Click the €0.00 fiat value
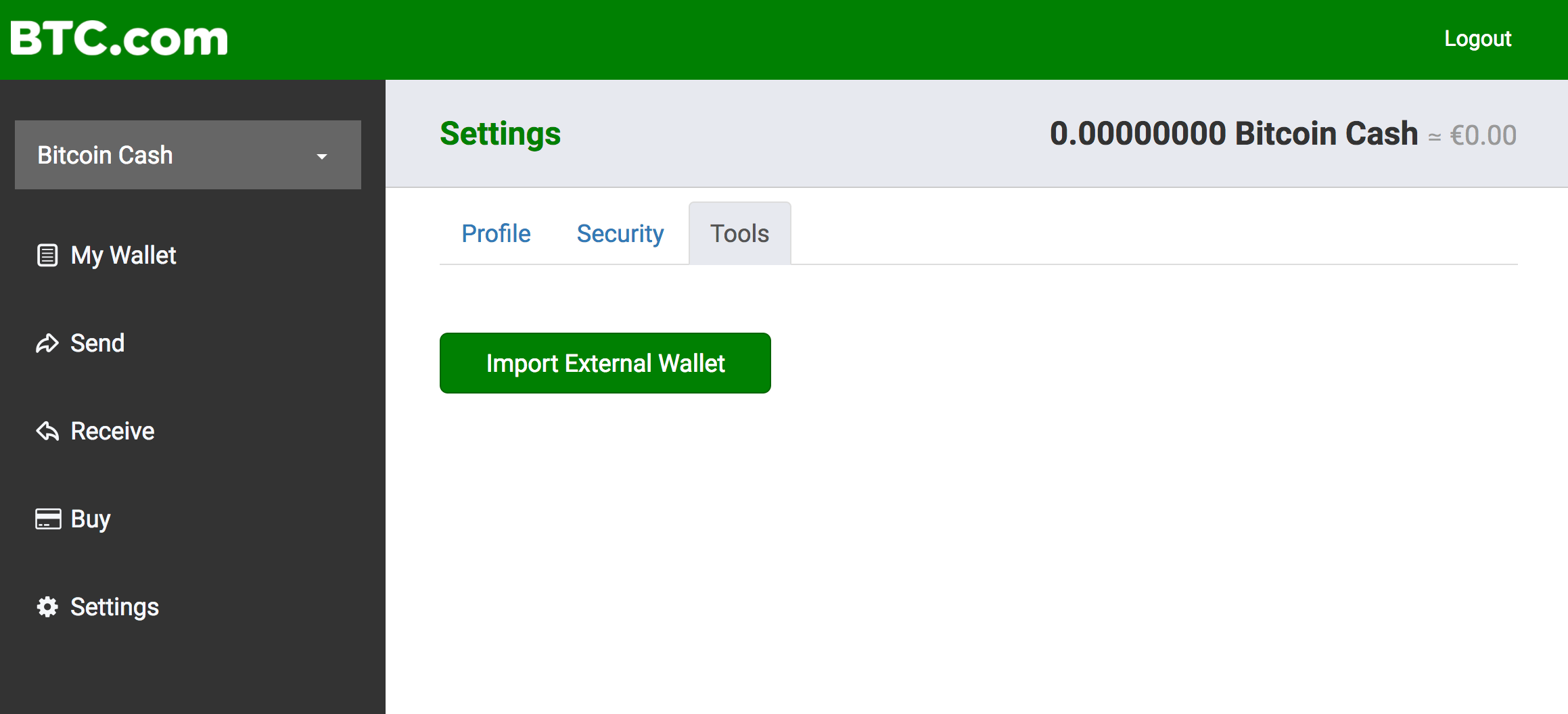 pos(1483,135)
